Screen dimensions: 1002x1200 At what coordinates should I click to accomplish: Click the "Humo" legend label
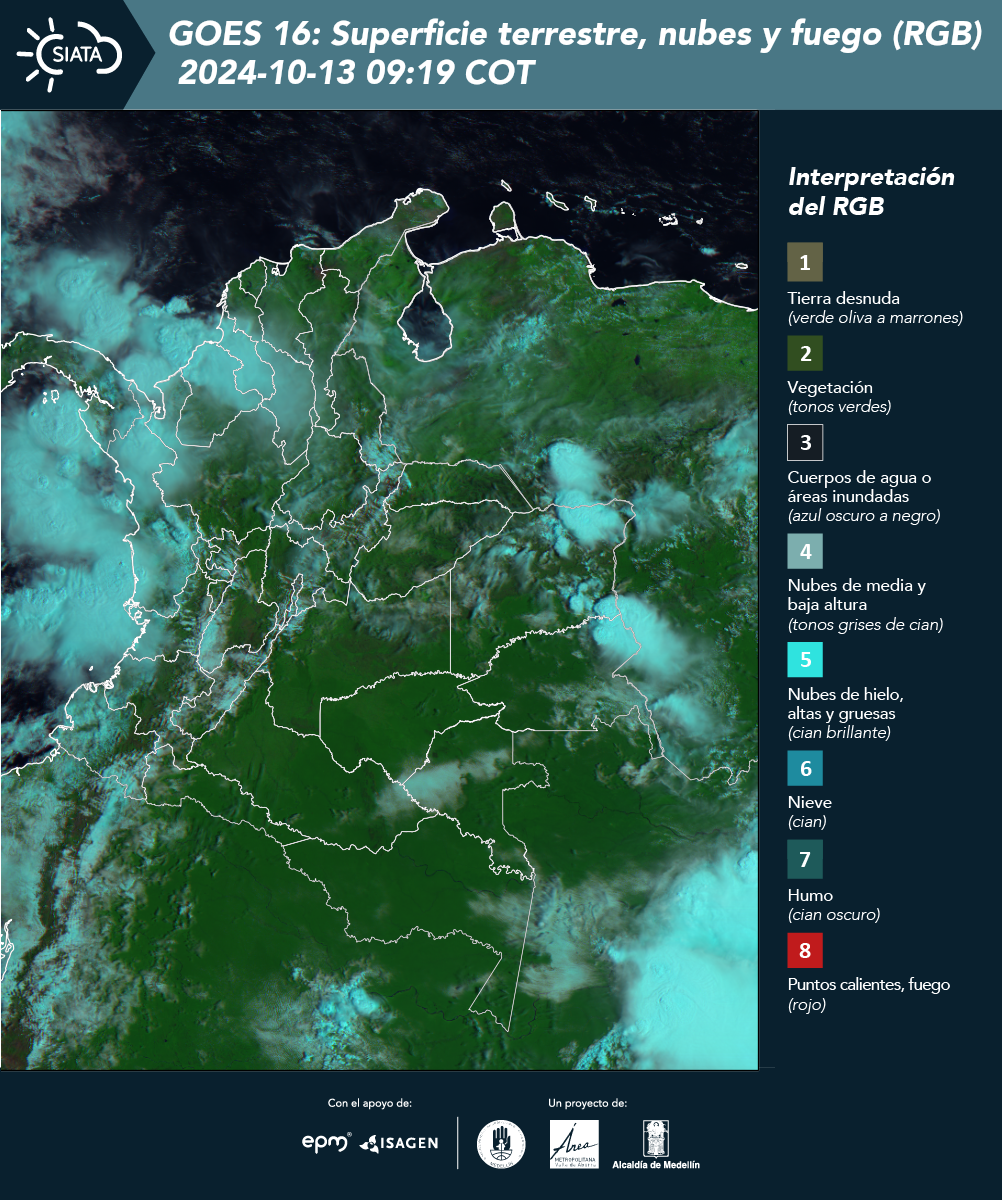810,895
